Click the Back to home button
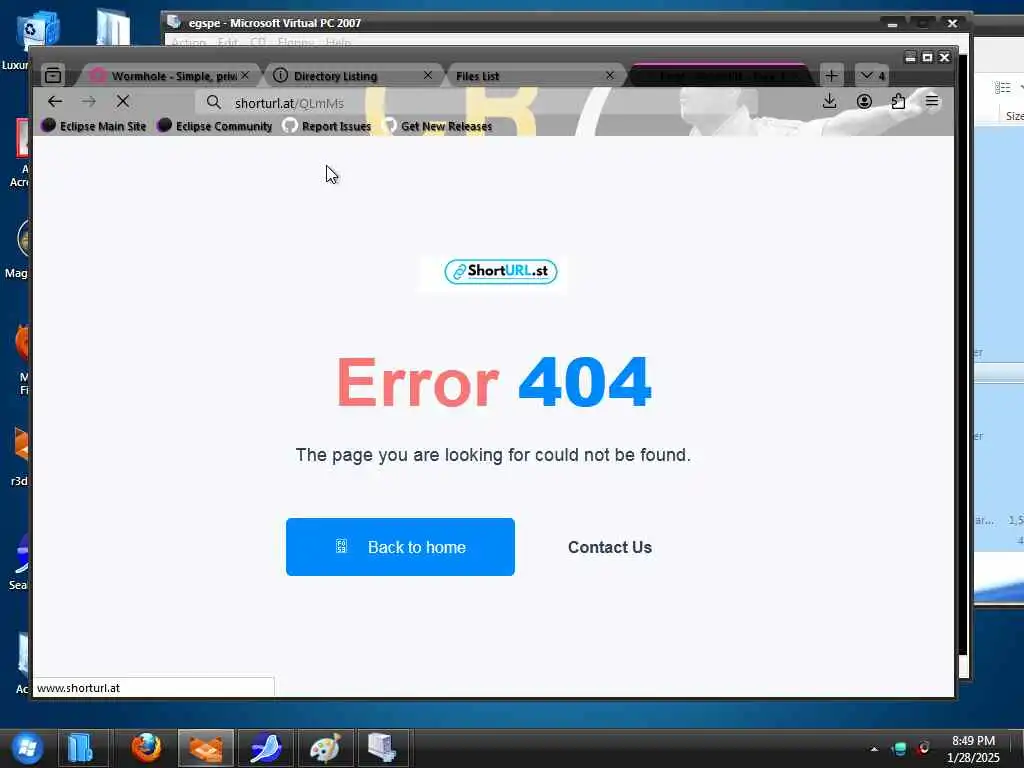 pyautogui.click(x=400, y=547)
